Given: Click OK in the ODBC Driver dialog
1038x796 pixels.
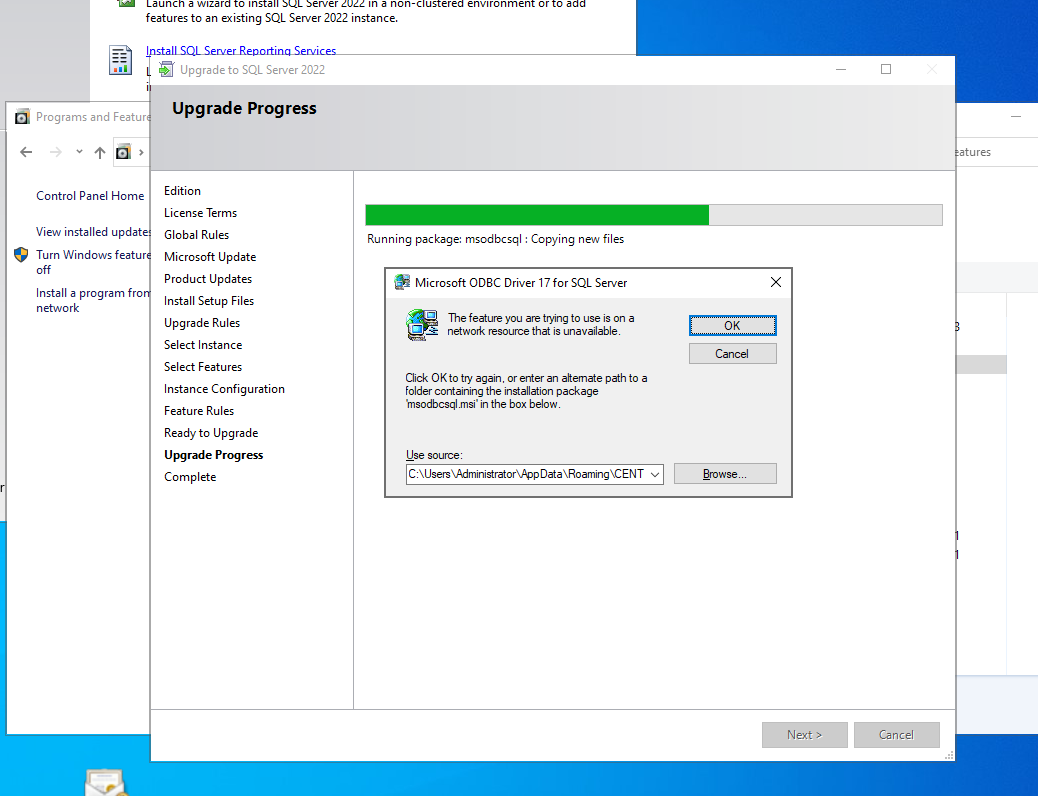Looking at the screenshot, I should point(732,325).
